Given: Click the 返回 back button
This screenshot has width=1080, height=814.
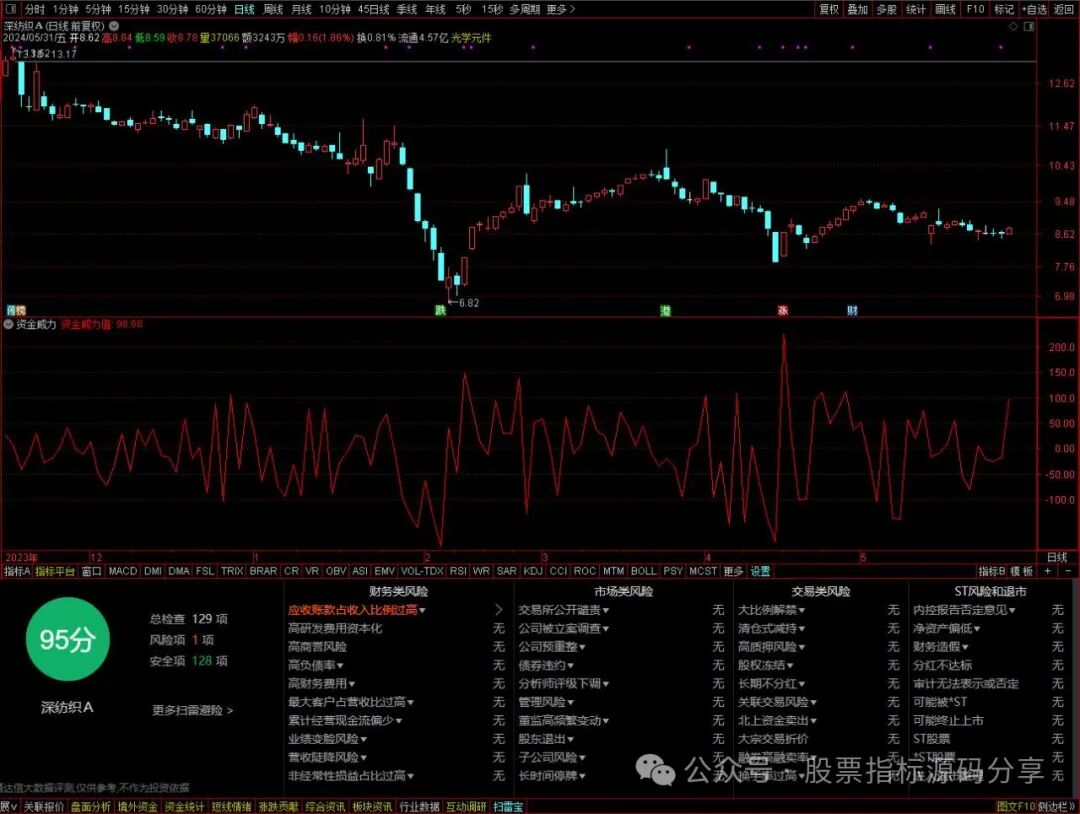Looking at the screenshot, I should (x=1064, y=9).
